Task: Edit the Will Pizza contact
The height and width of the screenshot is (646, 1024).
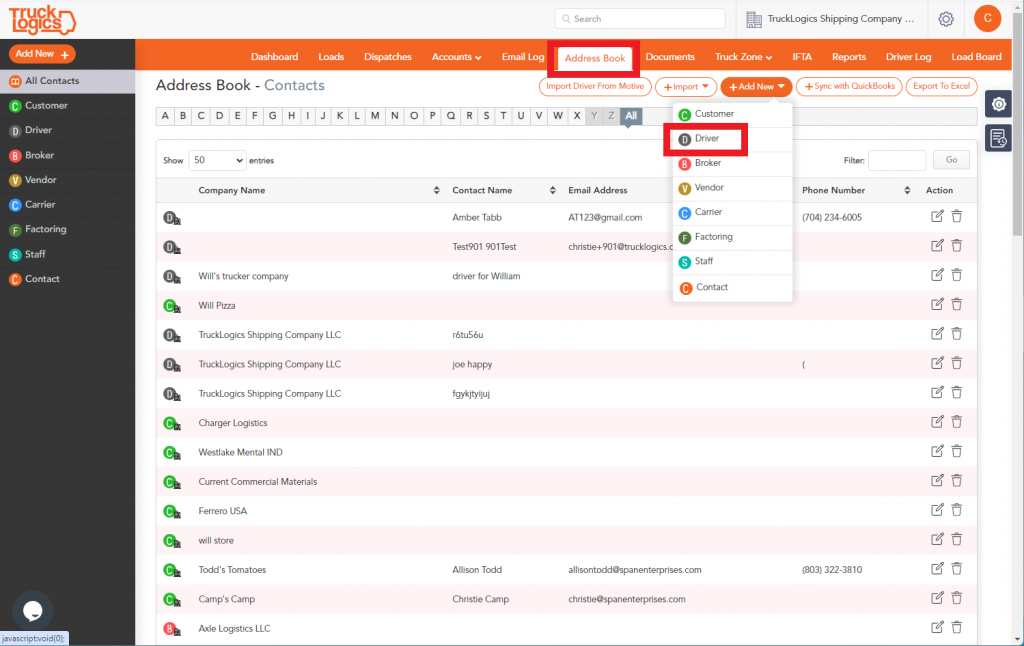Action: point(937,304)
